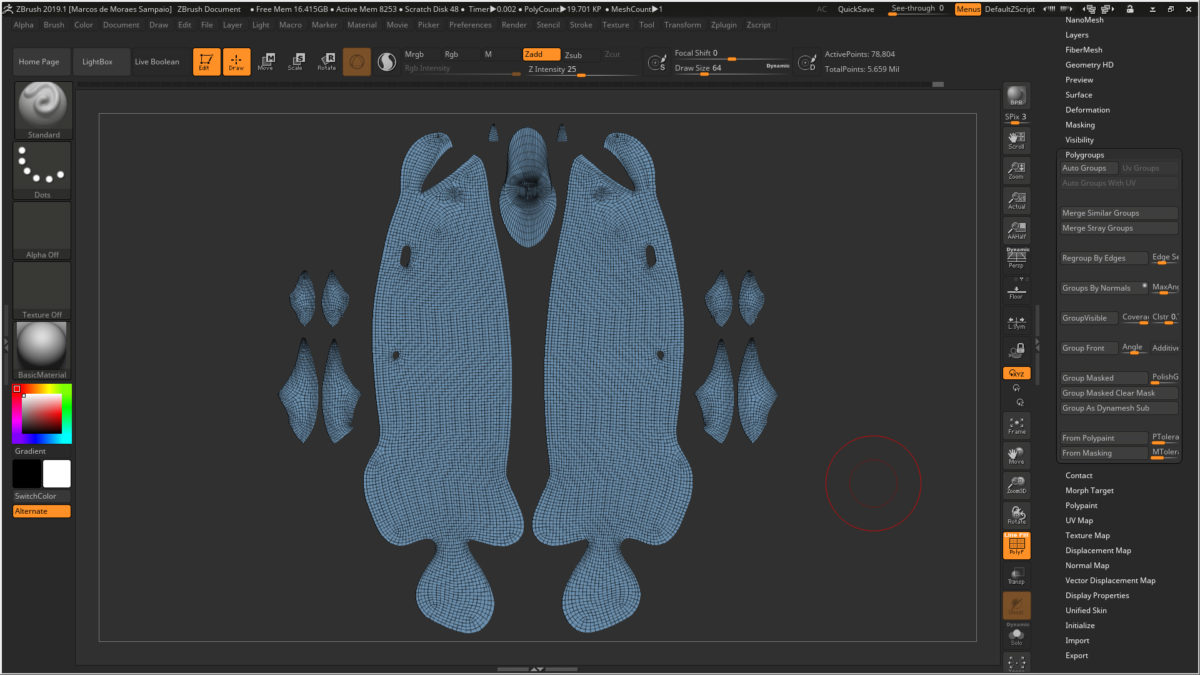Screen dimensions: 1200x675
Task: Expand the Masking subpalette
Action: click(x=1080, y=125)
